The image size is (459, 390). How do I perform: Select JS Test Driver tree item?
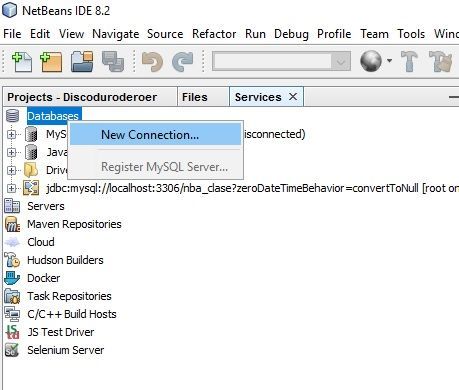pyautogui.click(x=61, y=332)
